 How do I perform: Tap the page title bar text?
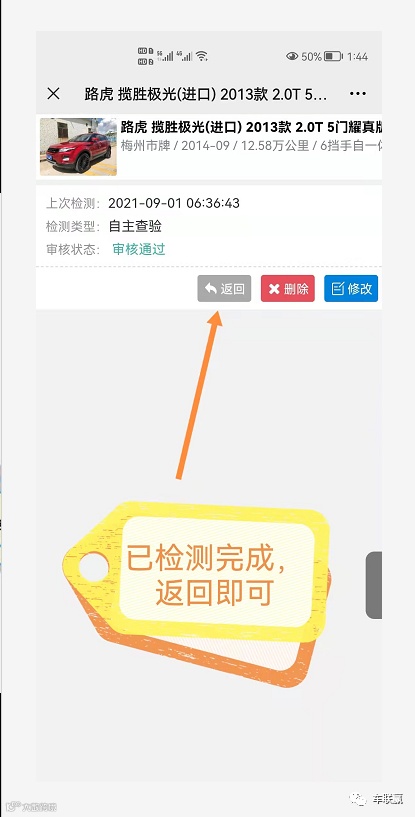(x=206, y=94)
